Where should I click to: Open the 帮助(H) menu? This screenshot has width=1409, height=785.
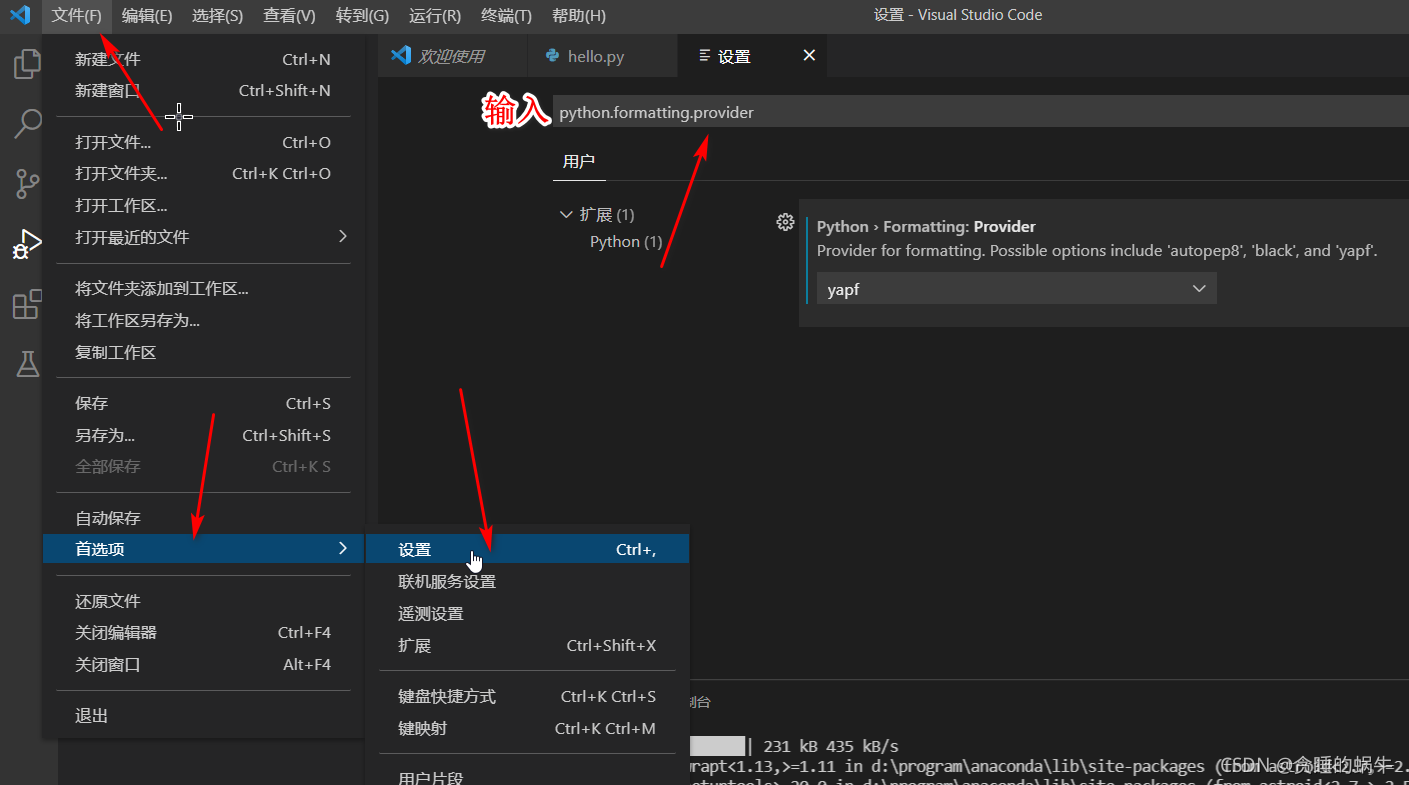click(x=579, y=15)
